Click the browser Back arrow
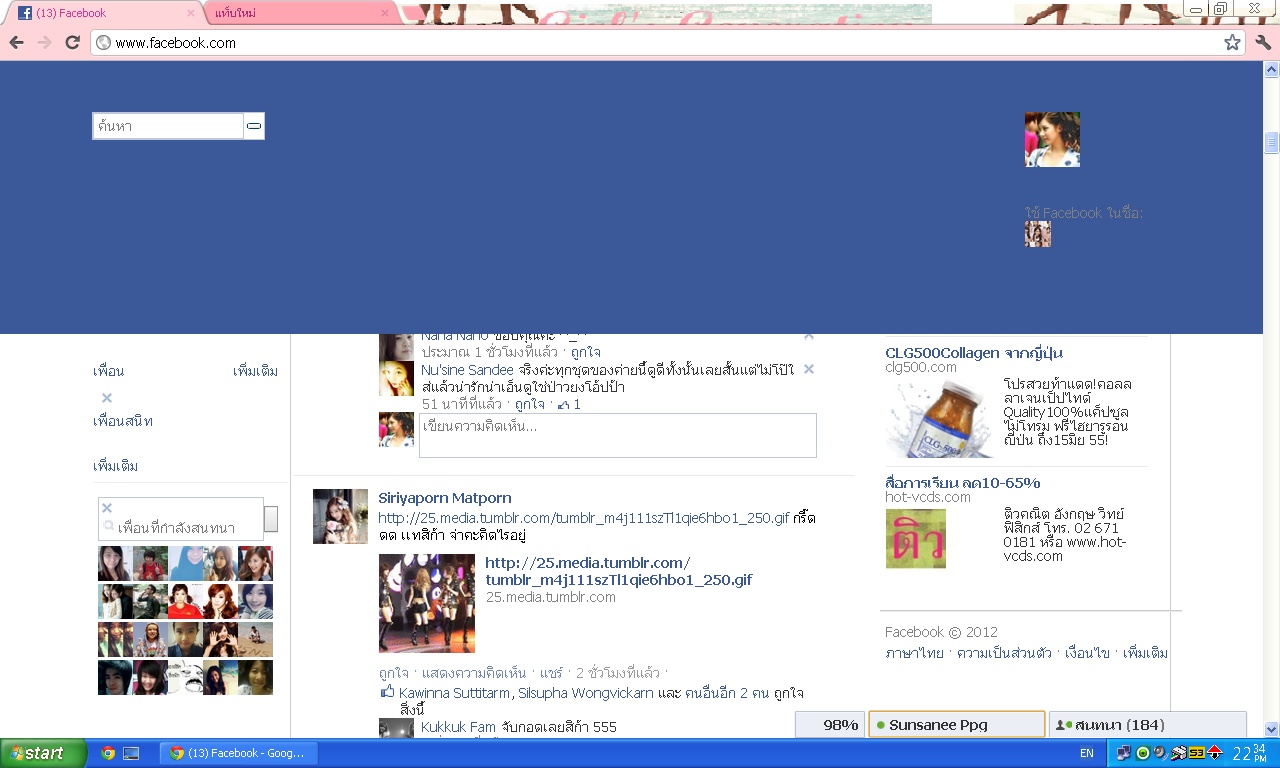The width and height of the screenshot is (1280, 768). point(16,43)
